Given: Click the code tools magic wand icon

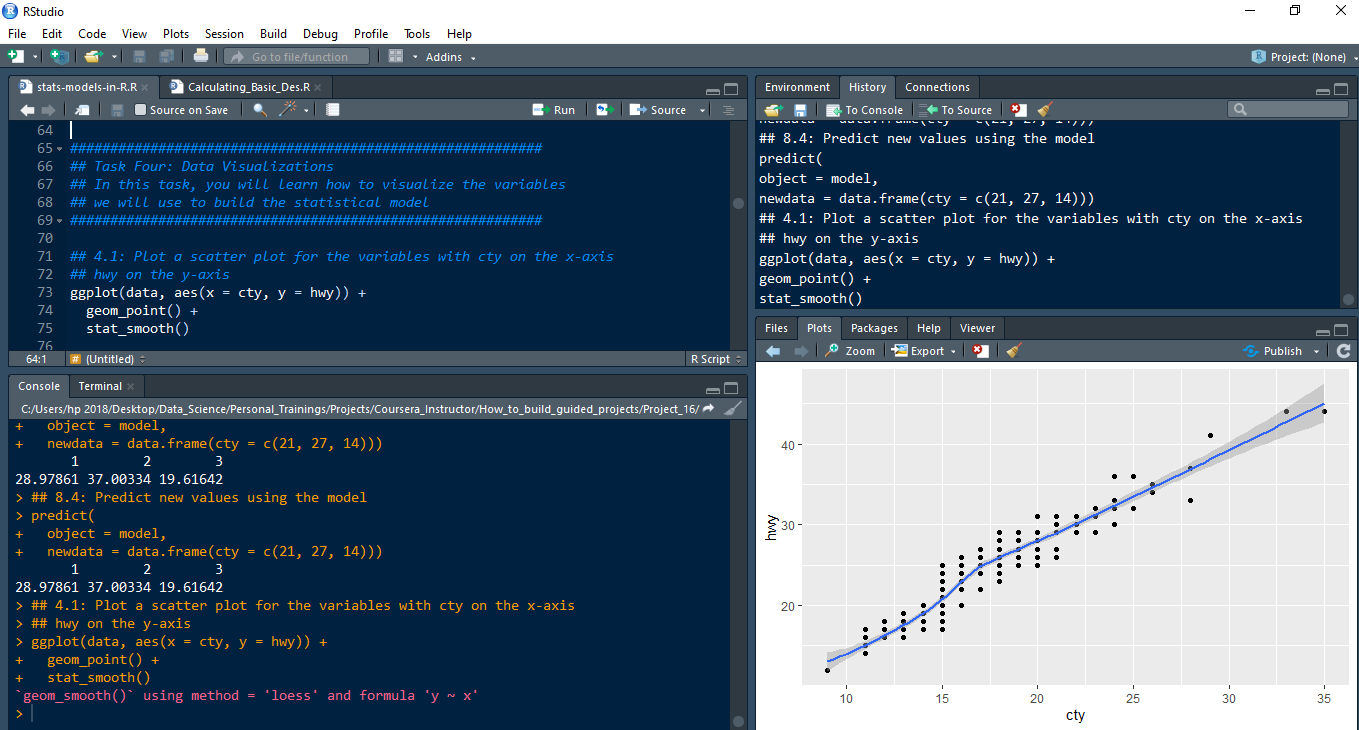Looking at the screenshot, I should [288, 110].
